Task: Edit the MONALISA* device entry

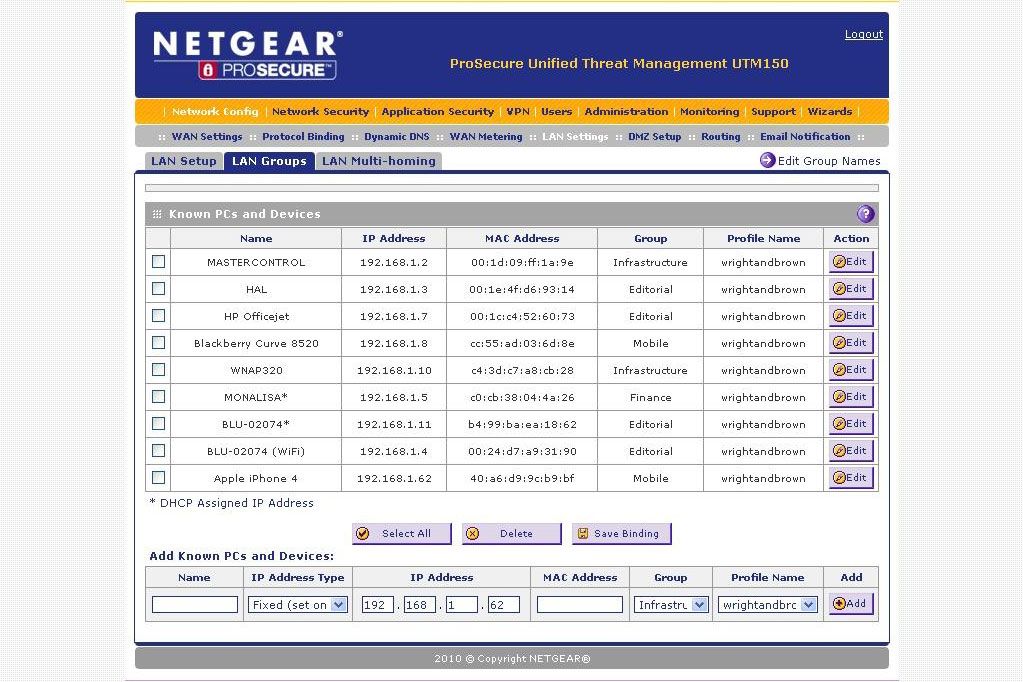Action: [x=851, y=397]
